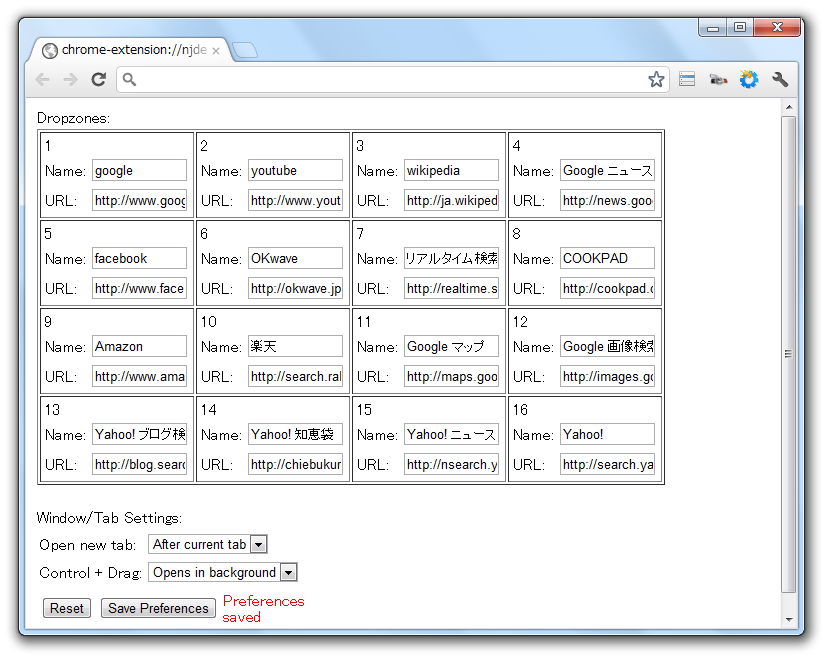Open the blue gear extension icon
This screenshot has height=656, width=826.
click(749, 80)
